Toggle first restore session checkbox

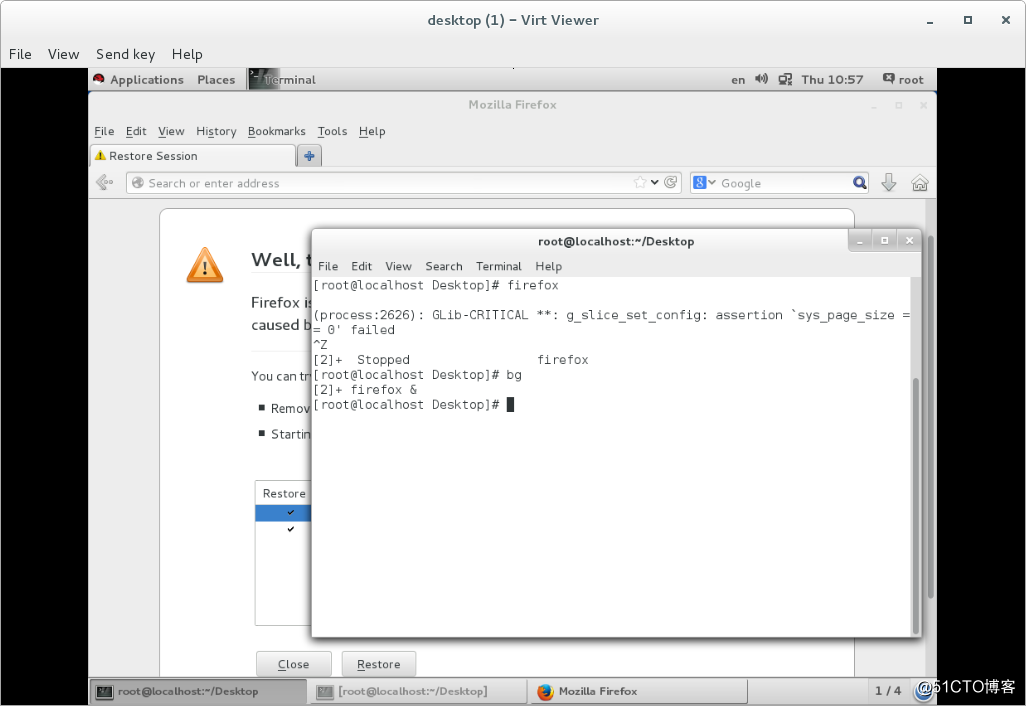(x=291, y=512)
